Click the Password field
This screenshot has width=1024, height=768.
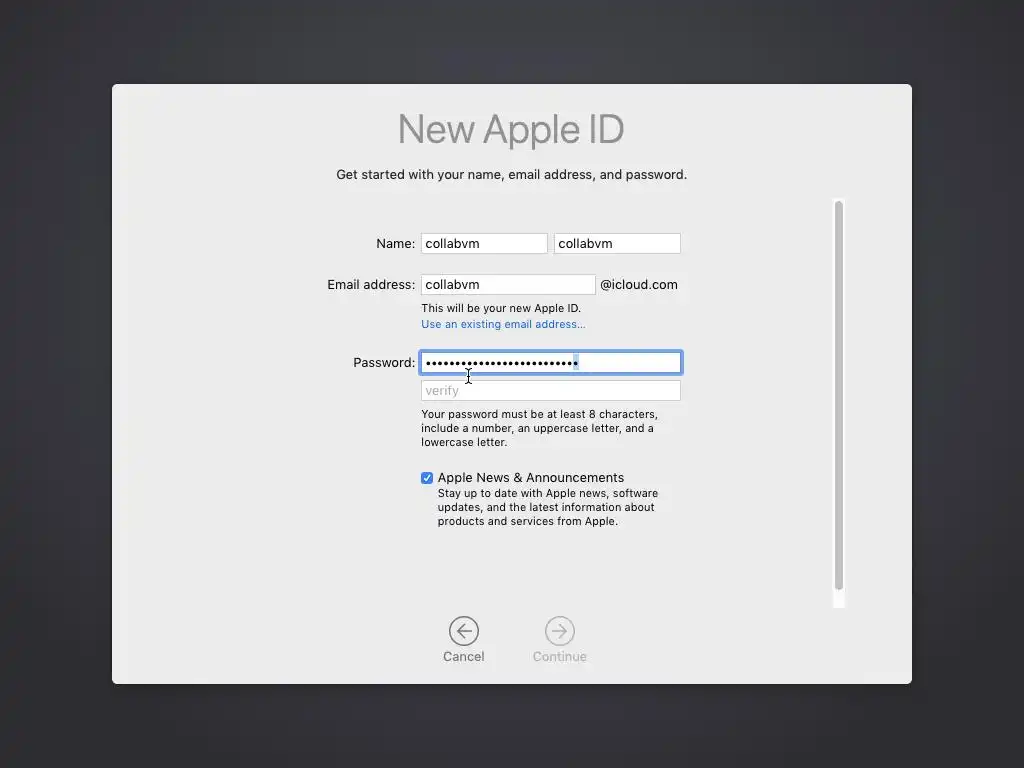click(551, 362)
